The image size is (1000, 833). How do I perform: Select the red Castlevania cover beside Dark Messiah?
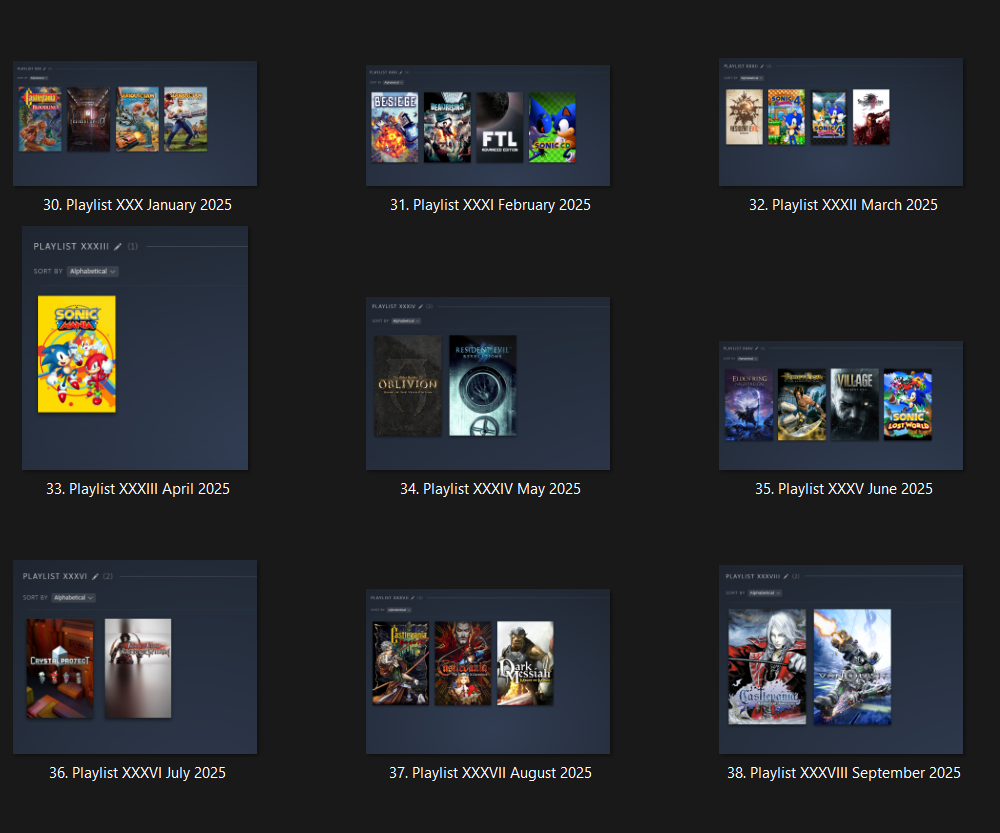[463, 663]
